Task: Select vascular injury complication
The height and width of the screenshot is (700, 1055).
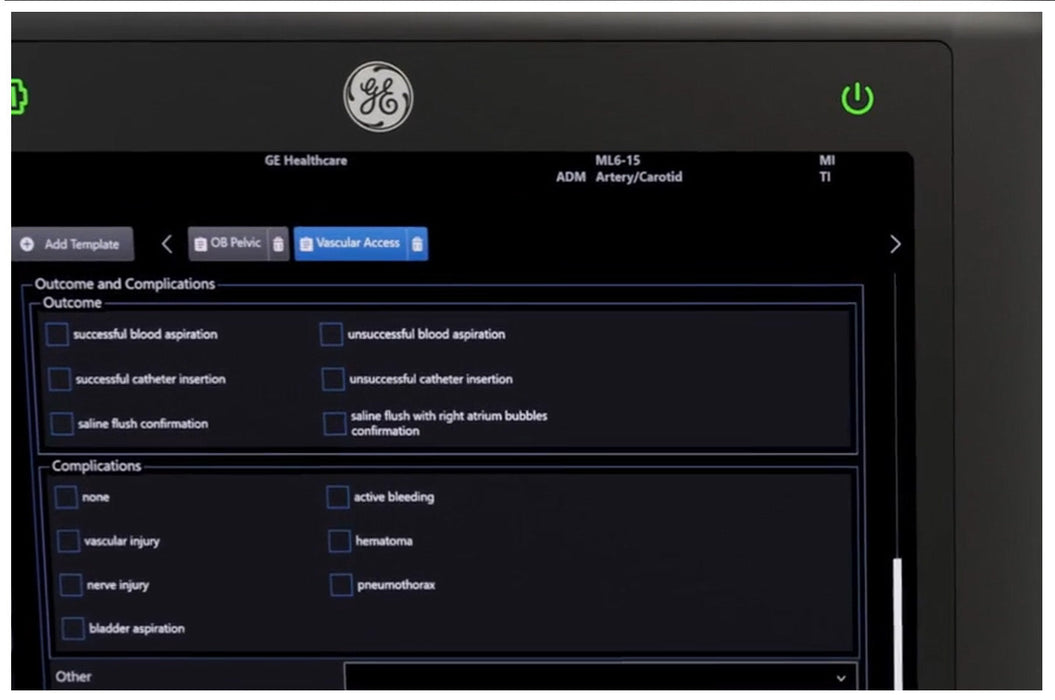Action: point(68,541)
